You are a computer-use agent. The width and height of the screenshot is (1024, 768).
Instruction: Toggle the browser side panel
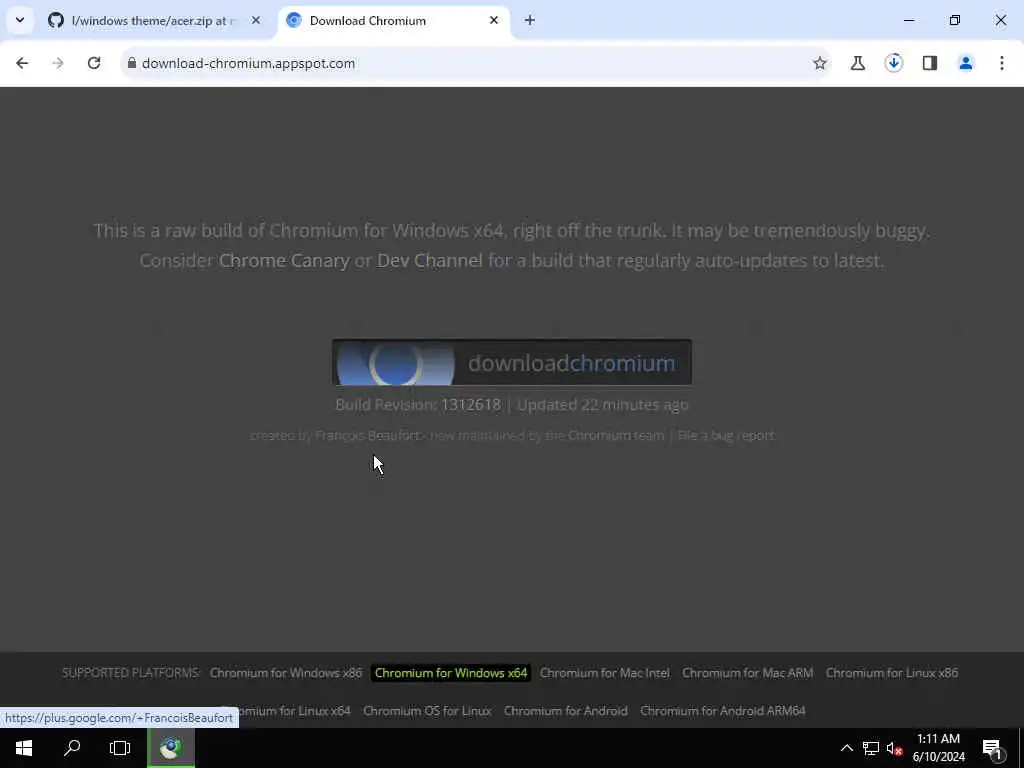[x=929, y=63]
